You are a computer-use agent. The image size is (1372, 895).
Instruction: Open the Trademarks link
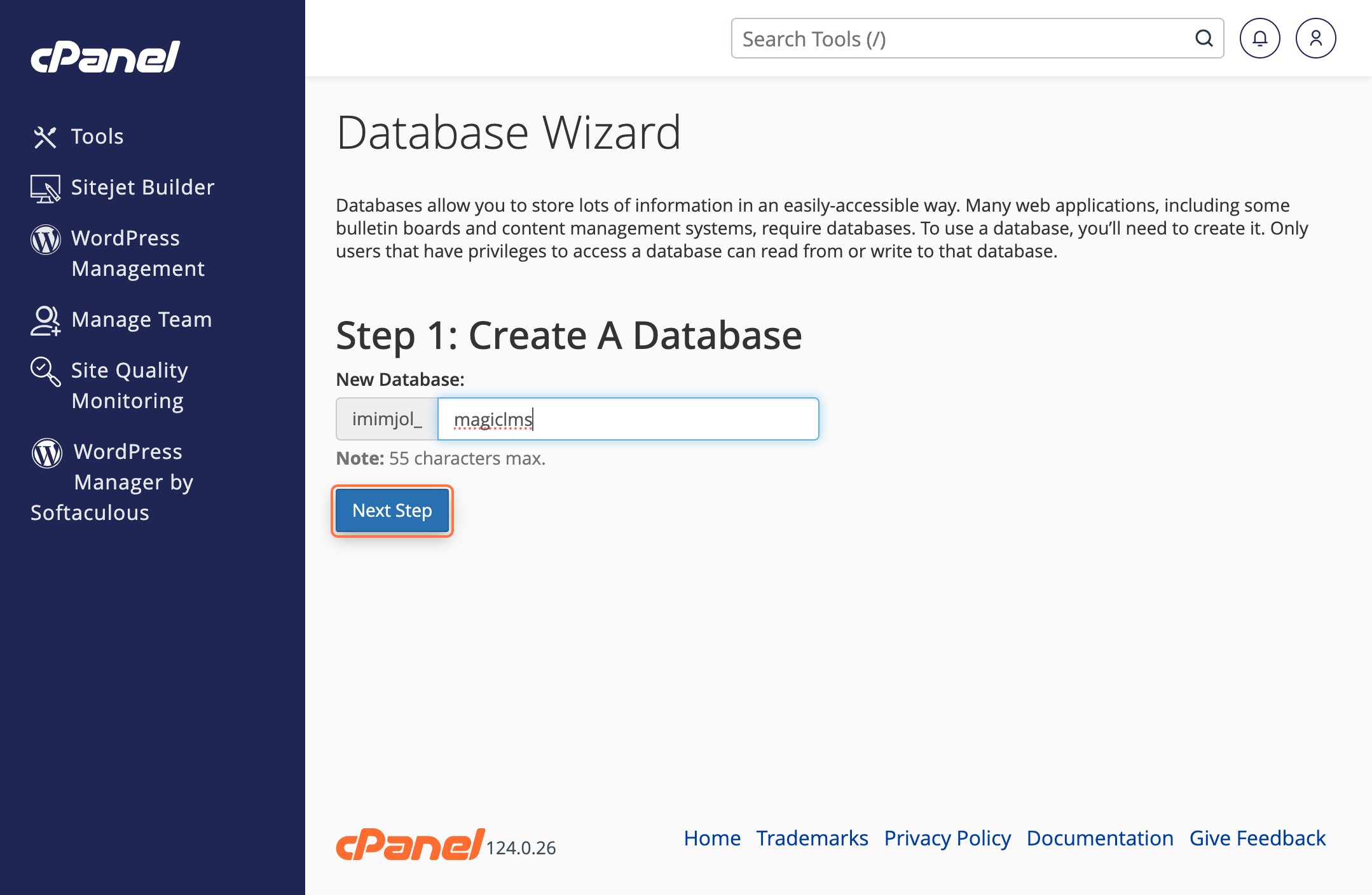coord(812,838)
